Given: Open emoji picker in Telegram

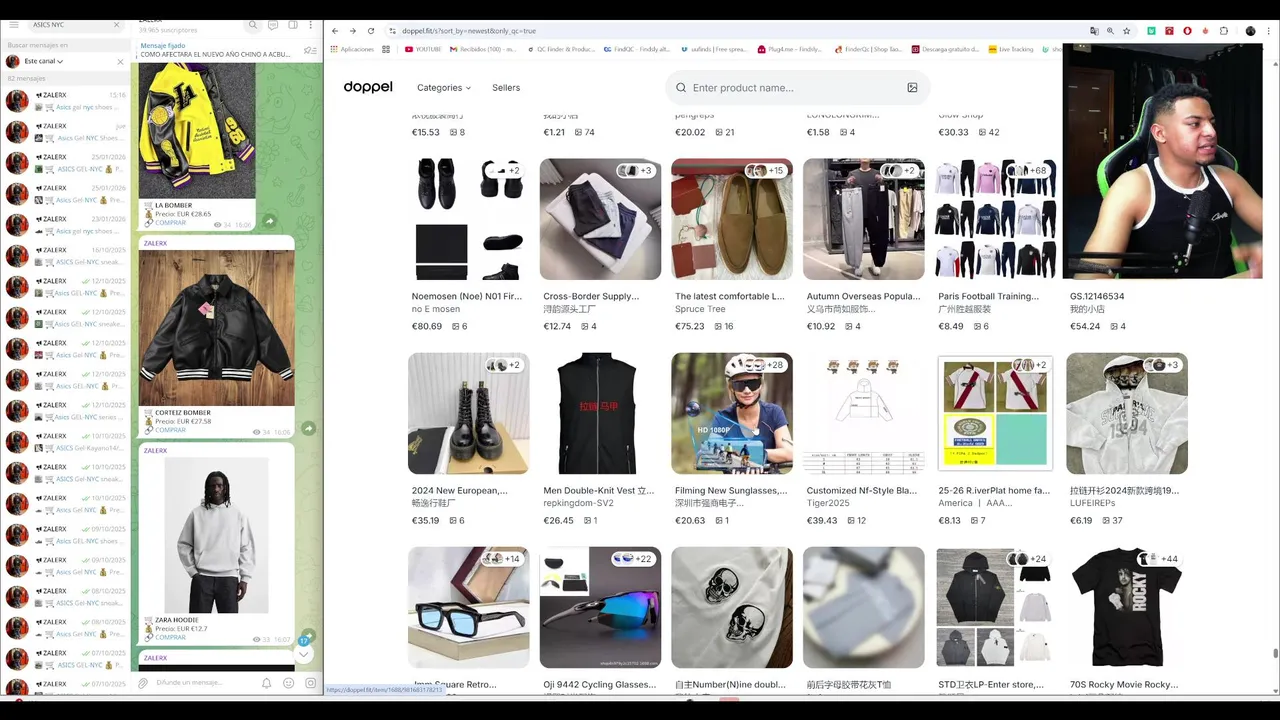Looking at the screenshot, I should pos(289,683).
